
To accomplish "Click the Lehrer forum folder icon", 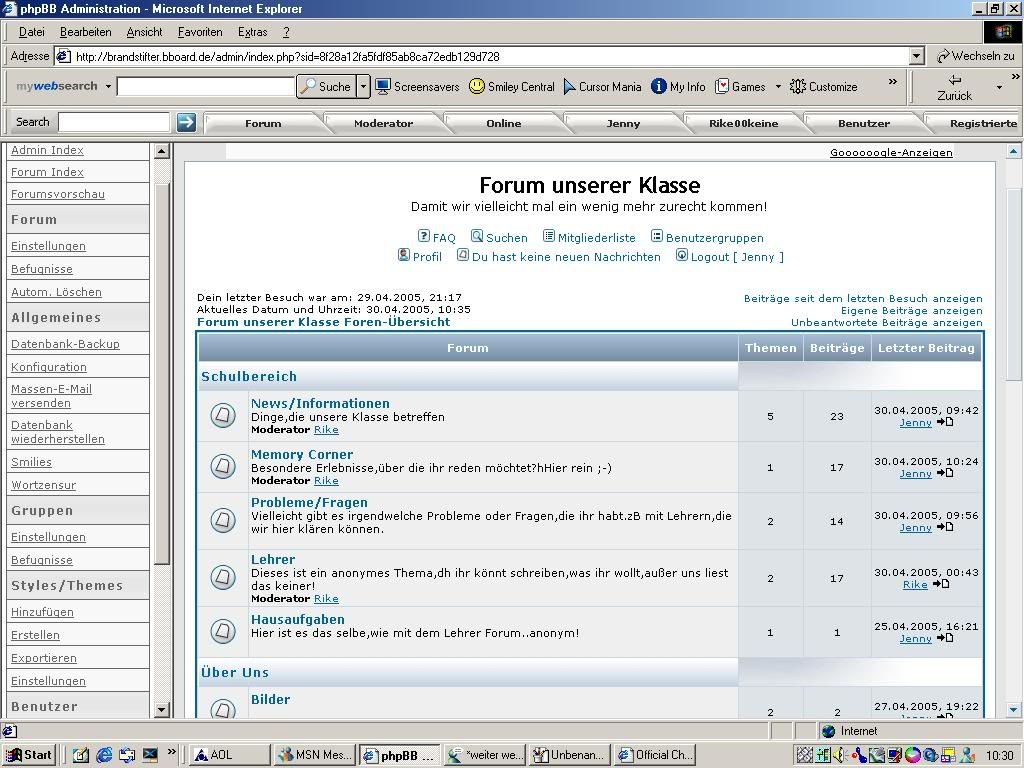I will 223,577.
